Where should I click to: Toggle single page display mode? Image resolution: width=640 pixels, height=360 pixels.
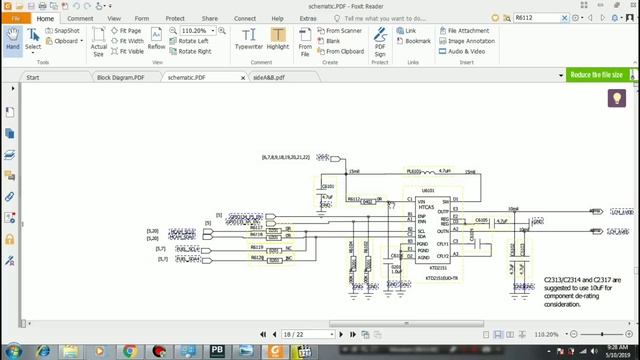click(x=486, y=334)
